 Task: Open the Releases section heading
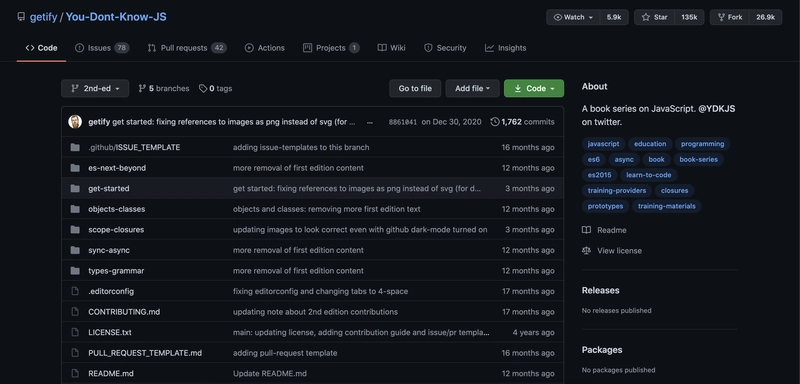click(601, 290)
